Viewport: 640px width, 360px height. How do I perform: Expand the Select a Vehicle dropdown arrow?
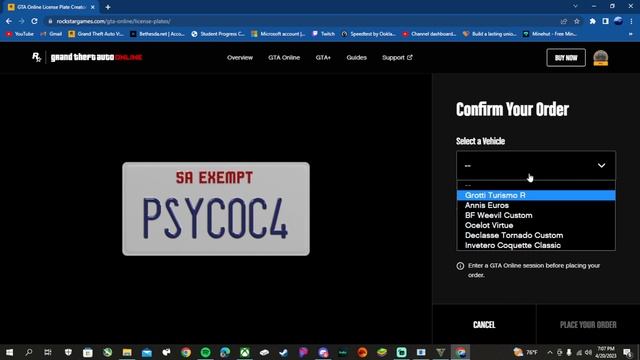[x=601, y=165]
